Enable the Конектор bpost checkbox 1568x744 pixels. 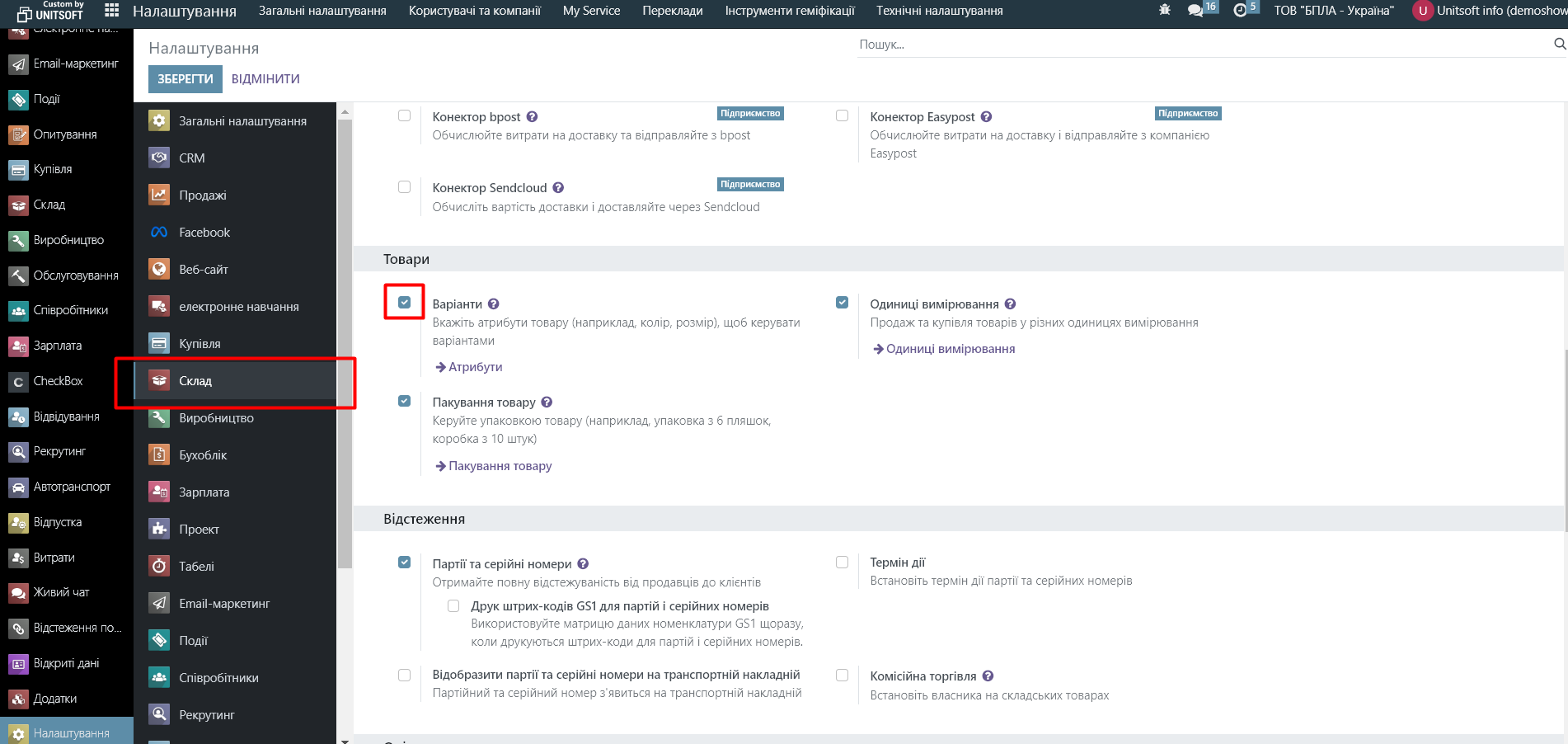[404, 115]
